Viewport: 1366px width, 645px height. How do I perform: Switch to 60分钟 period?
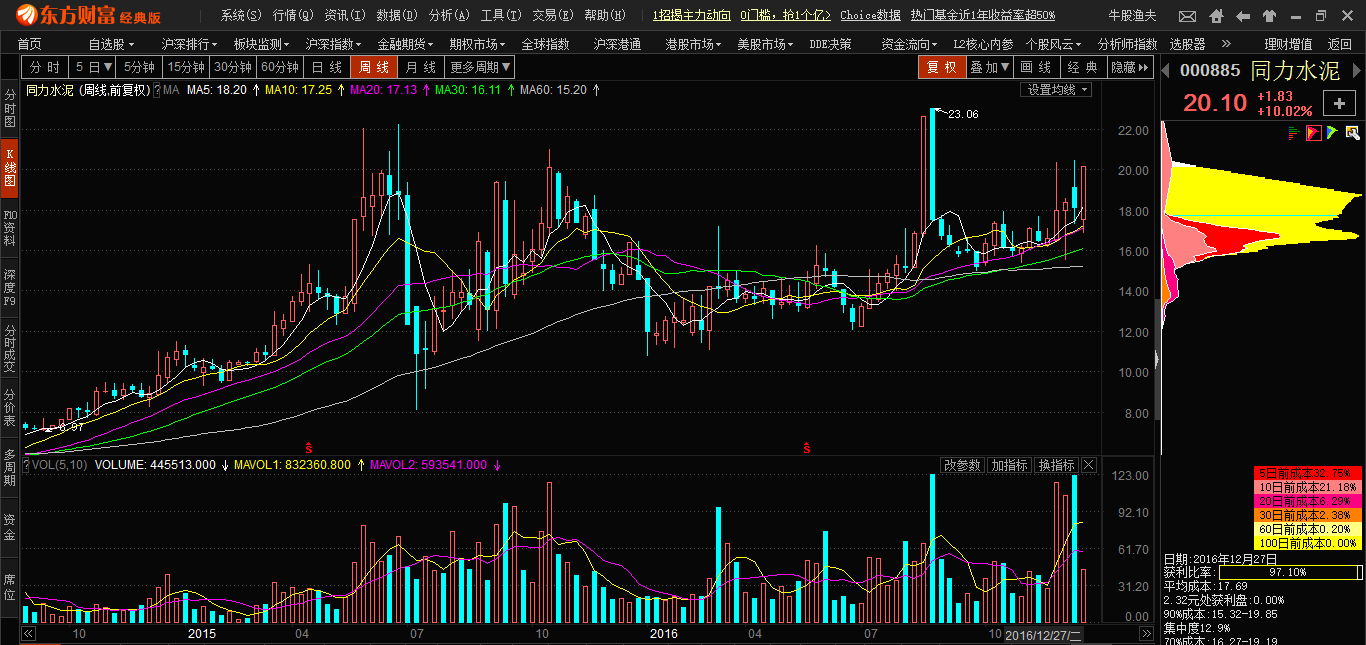pos(281,67)
